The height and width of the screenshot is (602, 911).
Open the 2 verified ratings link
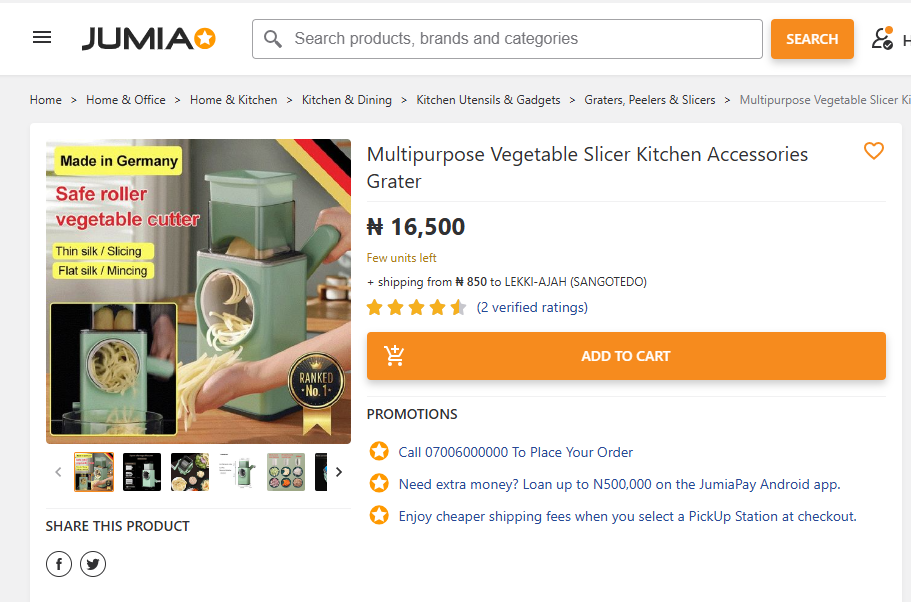coord(532,307)
